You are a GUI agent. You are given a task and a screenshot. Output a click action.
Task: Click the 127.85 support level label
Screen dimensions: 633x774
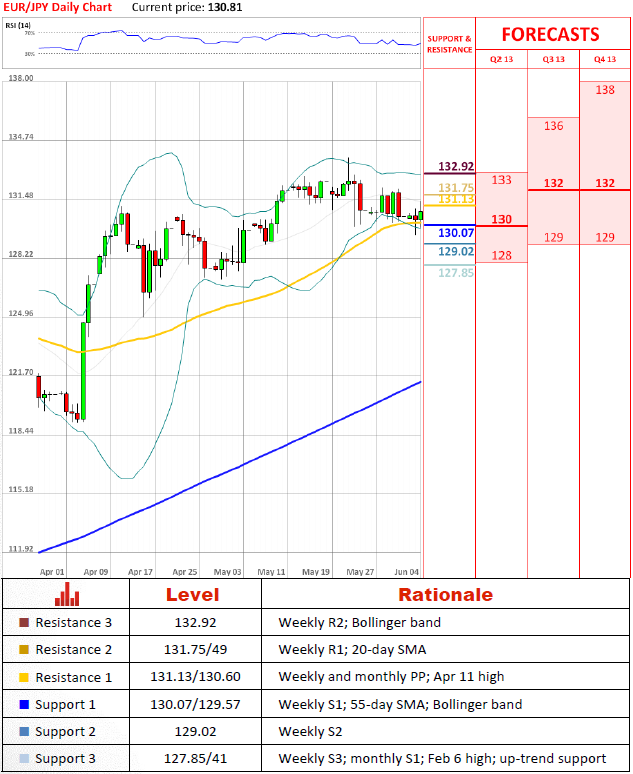[456, 273]
